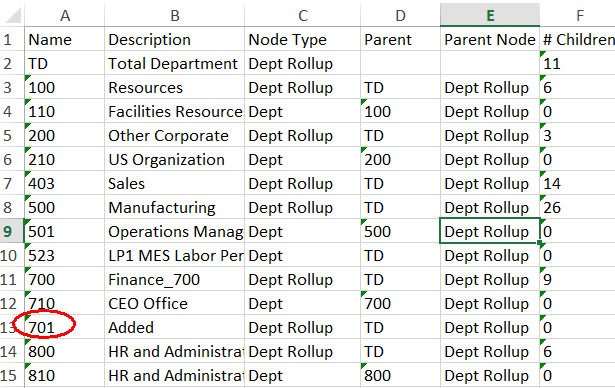This screenshot has height=388, width=615.
Task: Click the 'US Organization' cell
Action: (x=175, y=160)
